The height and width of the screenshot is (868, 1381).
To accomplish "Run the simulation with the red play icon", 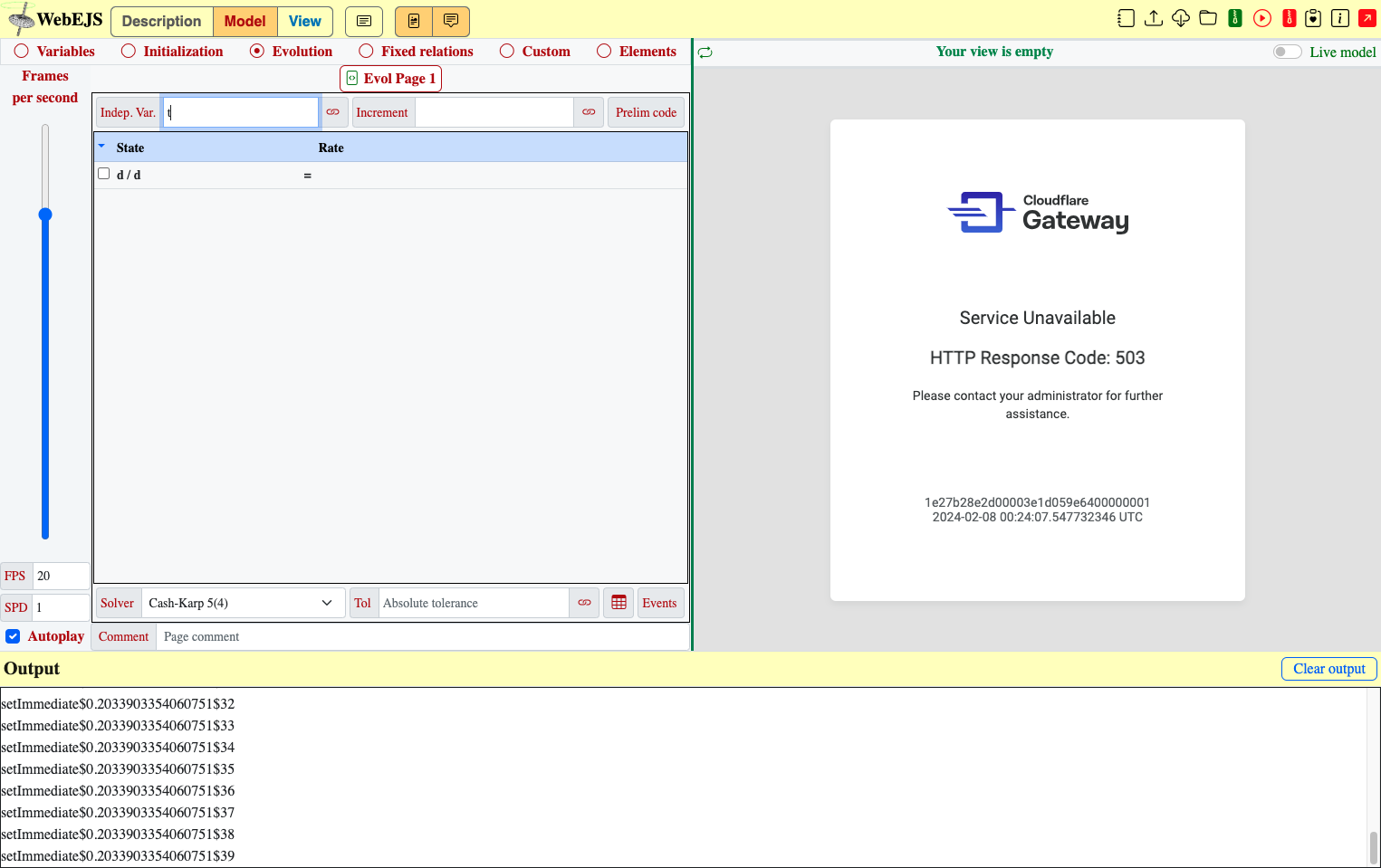I will click(1262, 18).
